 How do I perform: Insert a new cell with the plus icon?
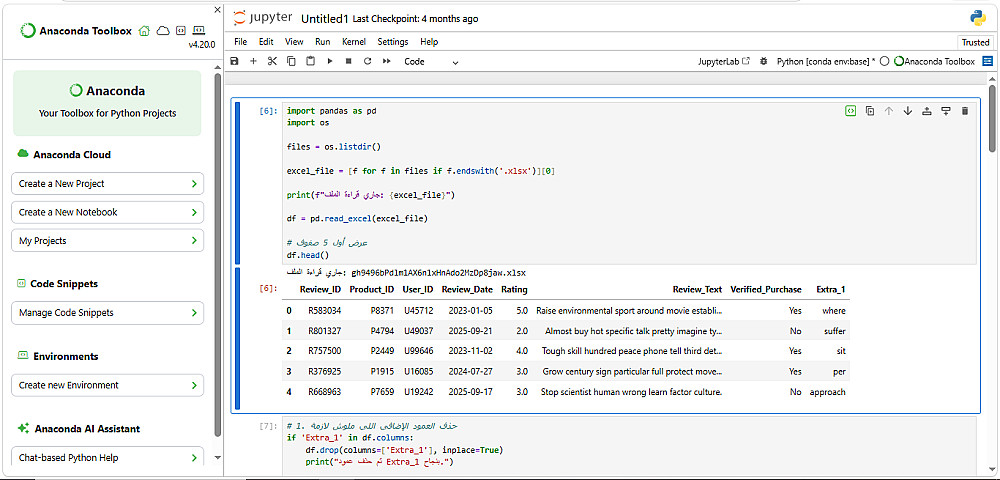pyautogui.click(x=253, y=61)
